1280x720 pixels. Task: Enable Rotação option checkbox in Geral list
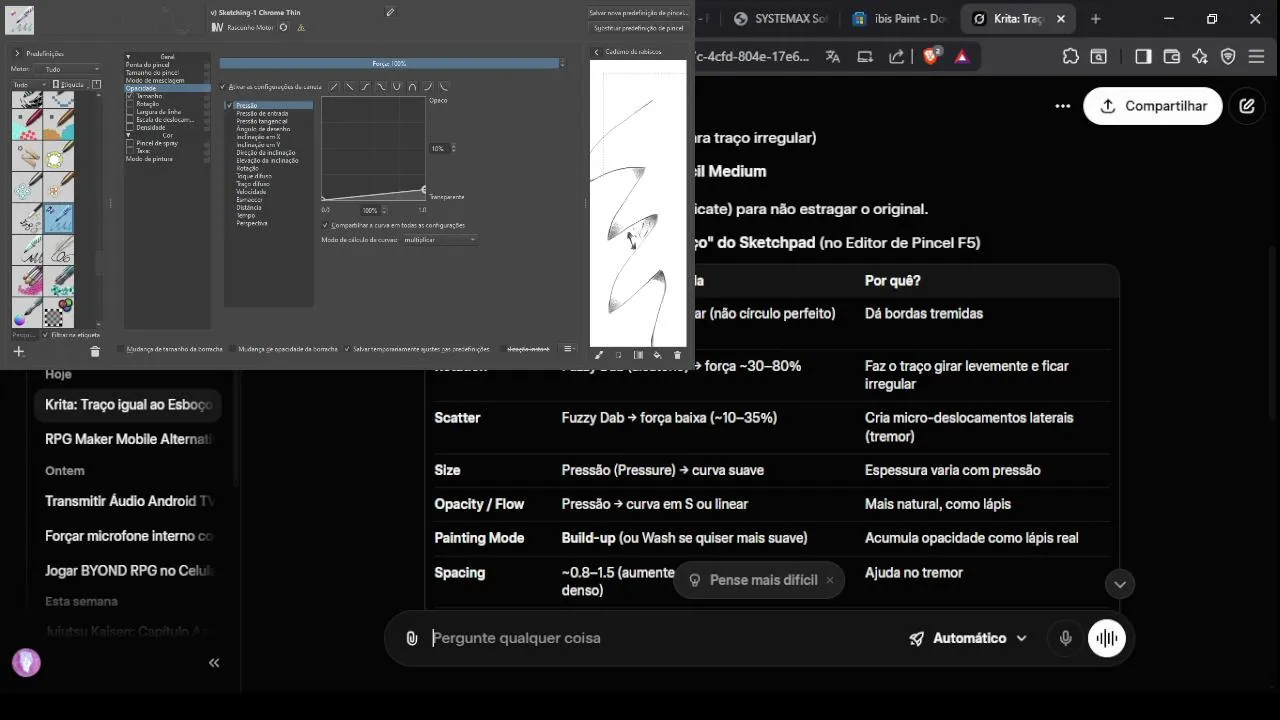point(130,104)
